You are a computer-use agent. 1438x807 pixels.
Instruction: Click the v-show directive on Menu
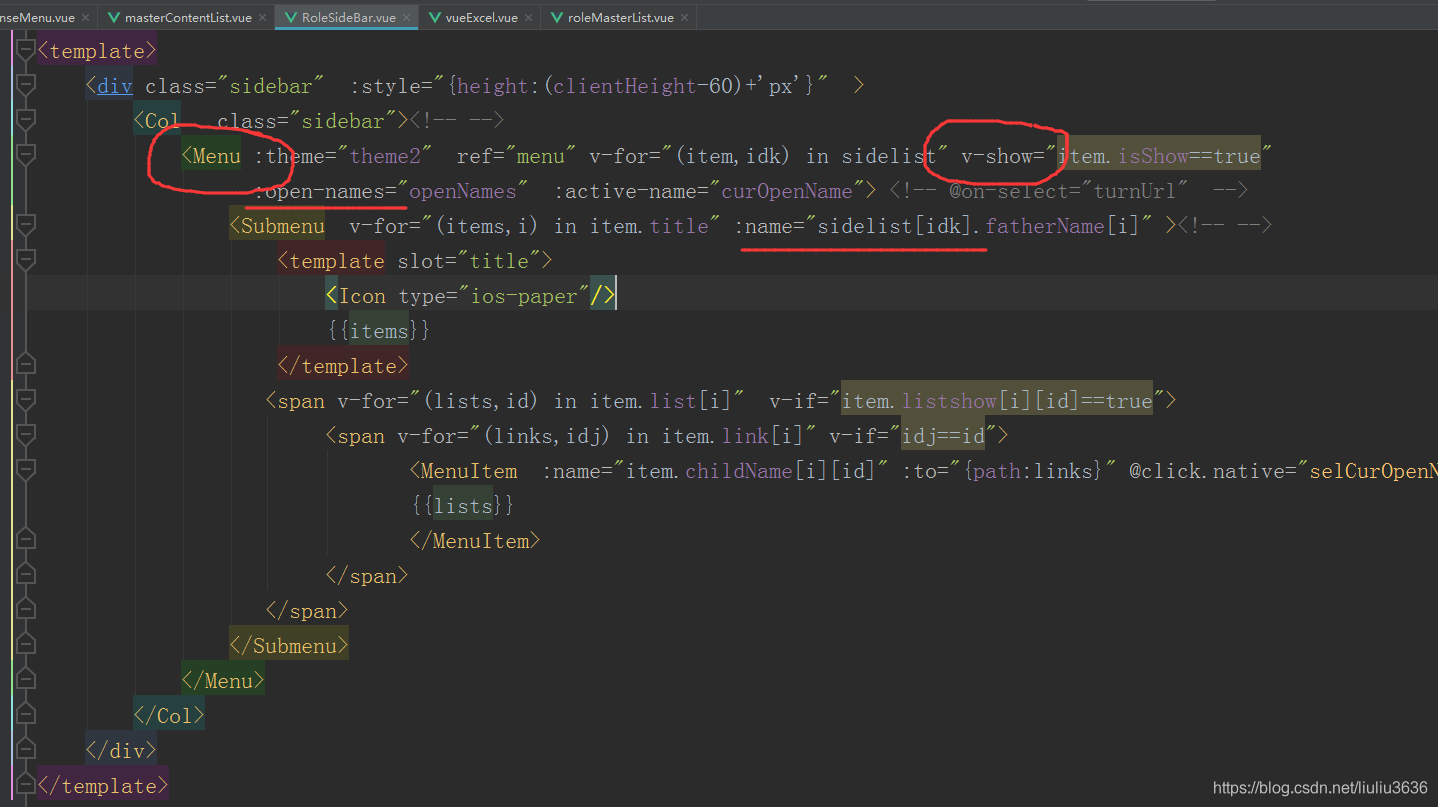(x=996, y=156)
